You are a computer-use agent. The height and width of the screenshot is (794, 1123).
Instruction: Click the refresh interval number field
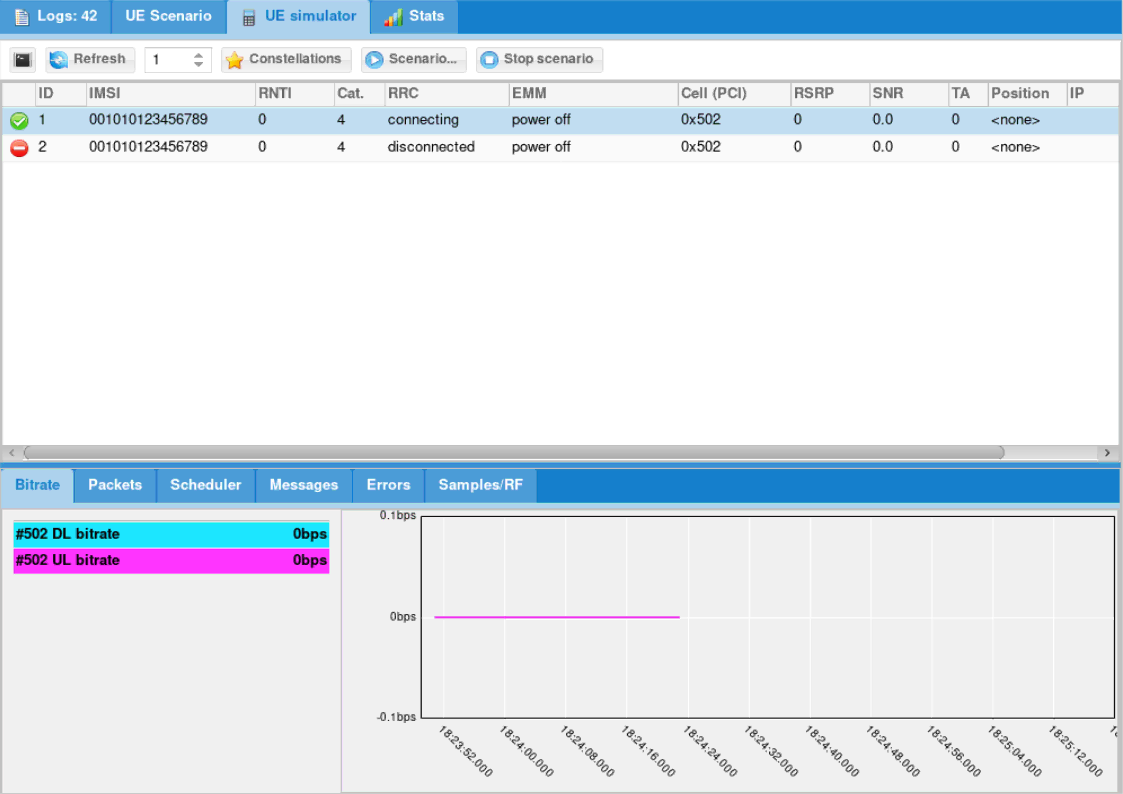coord(167,60)
